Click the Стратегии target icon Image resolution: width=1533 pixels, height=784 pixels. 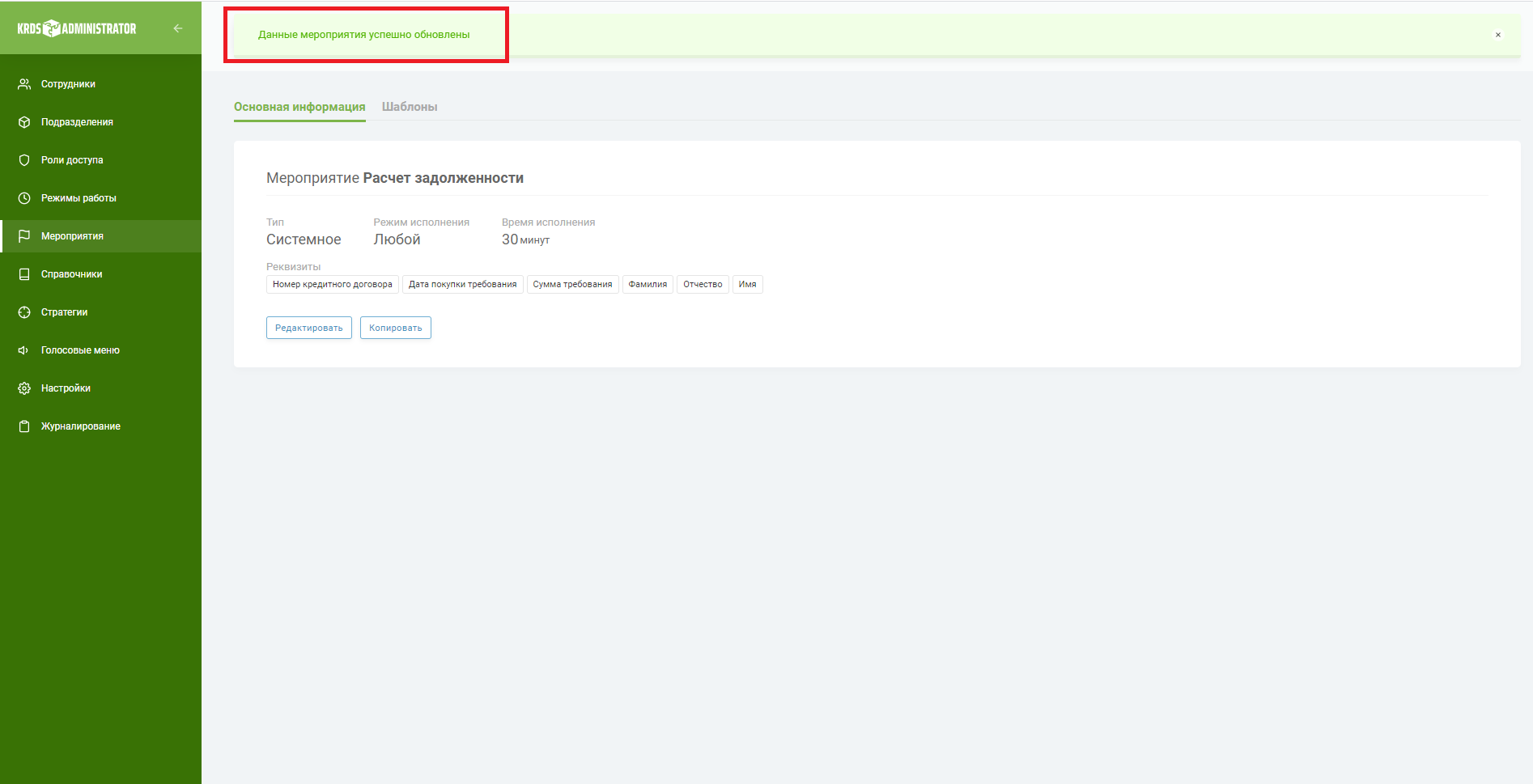[x=24, y=312]
